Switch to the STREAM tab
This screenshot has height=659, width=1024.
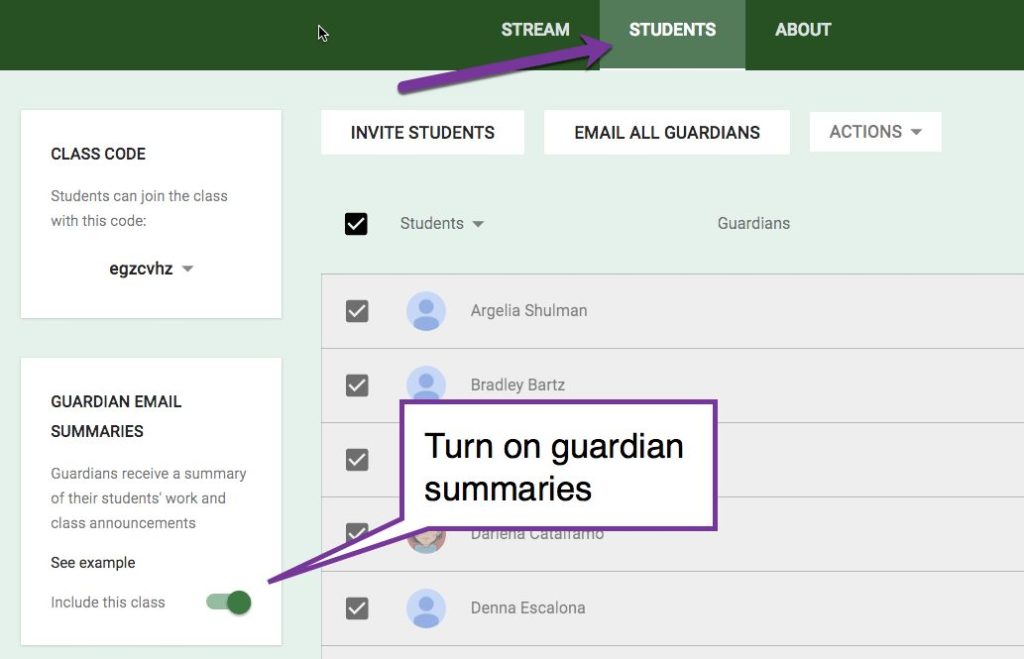coord(535,30)
